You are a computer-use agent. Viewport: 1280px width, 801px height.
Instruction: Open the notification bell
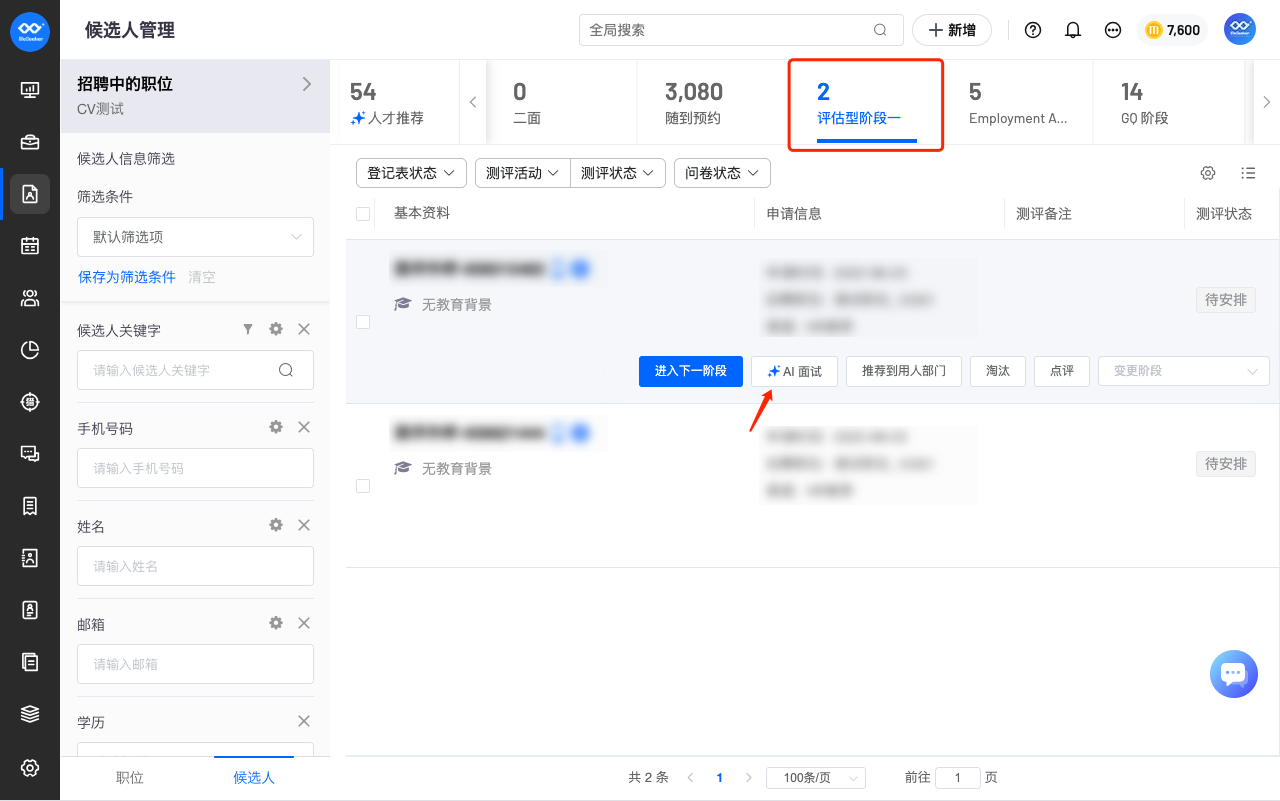point(1073,30)
